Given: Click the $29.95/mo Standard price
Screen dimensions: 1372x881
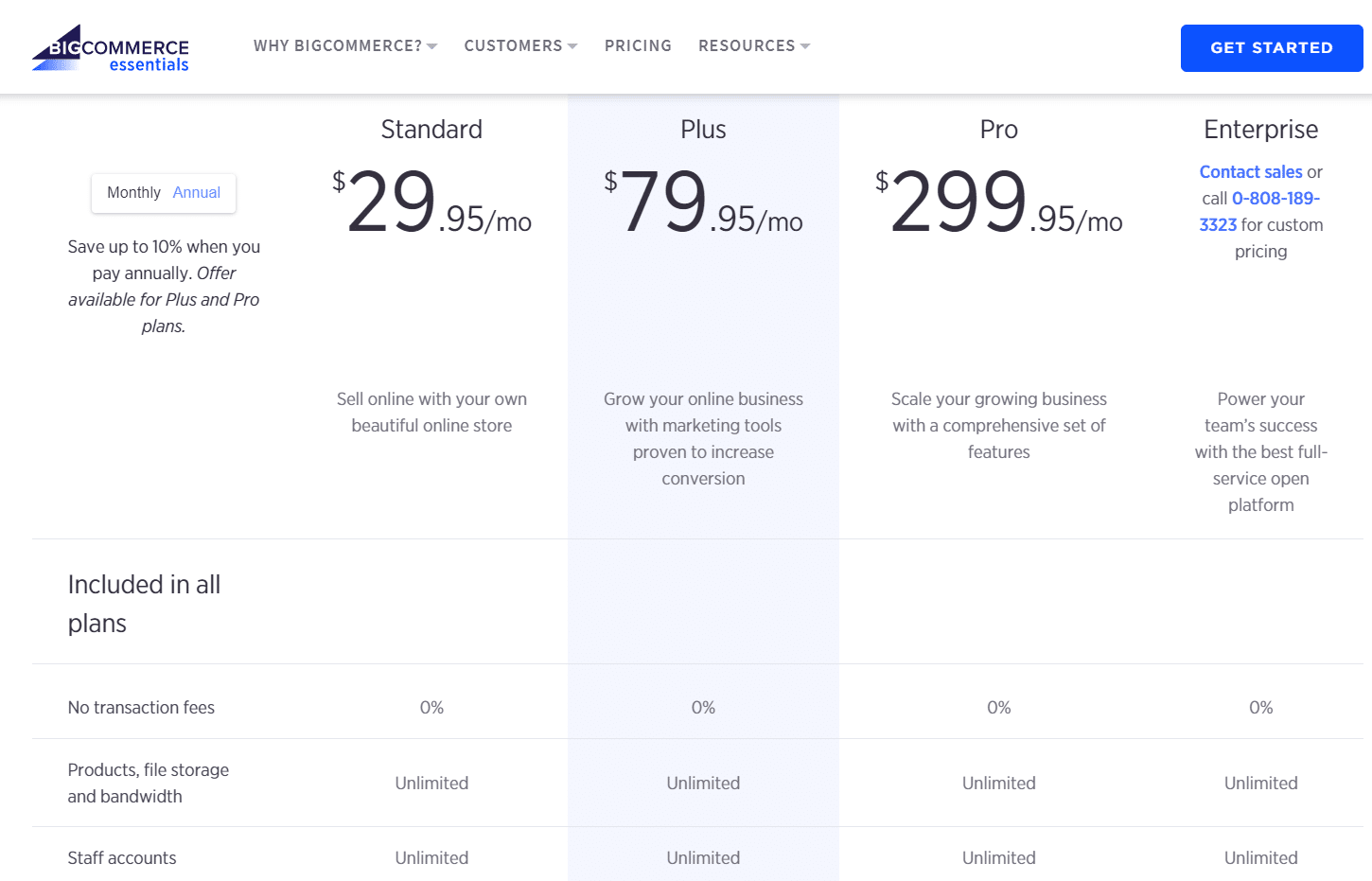Looking at the screenshot, I should point(431,203).
